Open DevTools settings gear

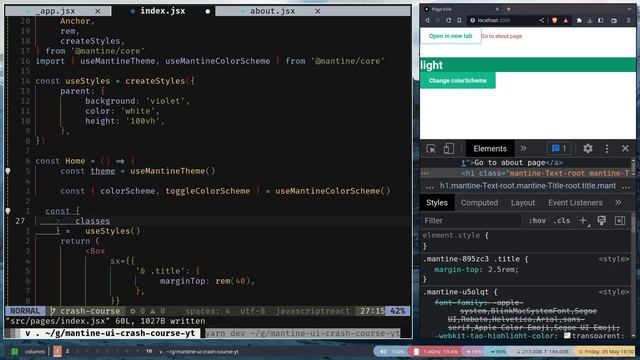[x=588, y=149]
